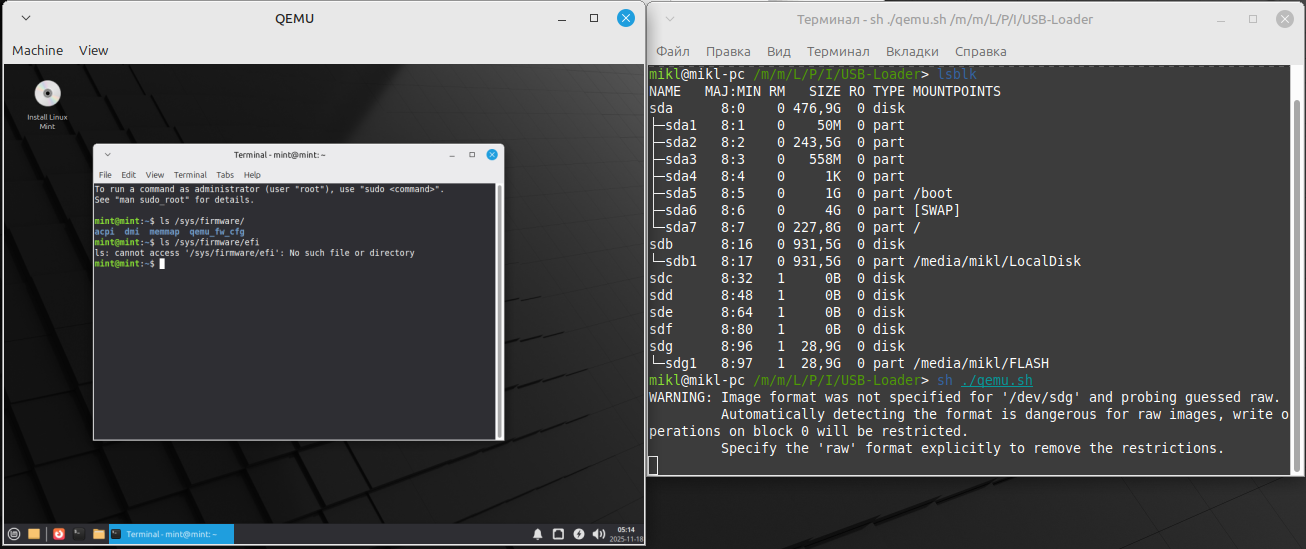The width and height of the screenshot is (1306, 549).
Task: Open the Machine menu in QEMU
Action: click(37, 50)
